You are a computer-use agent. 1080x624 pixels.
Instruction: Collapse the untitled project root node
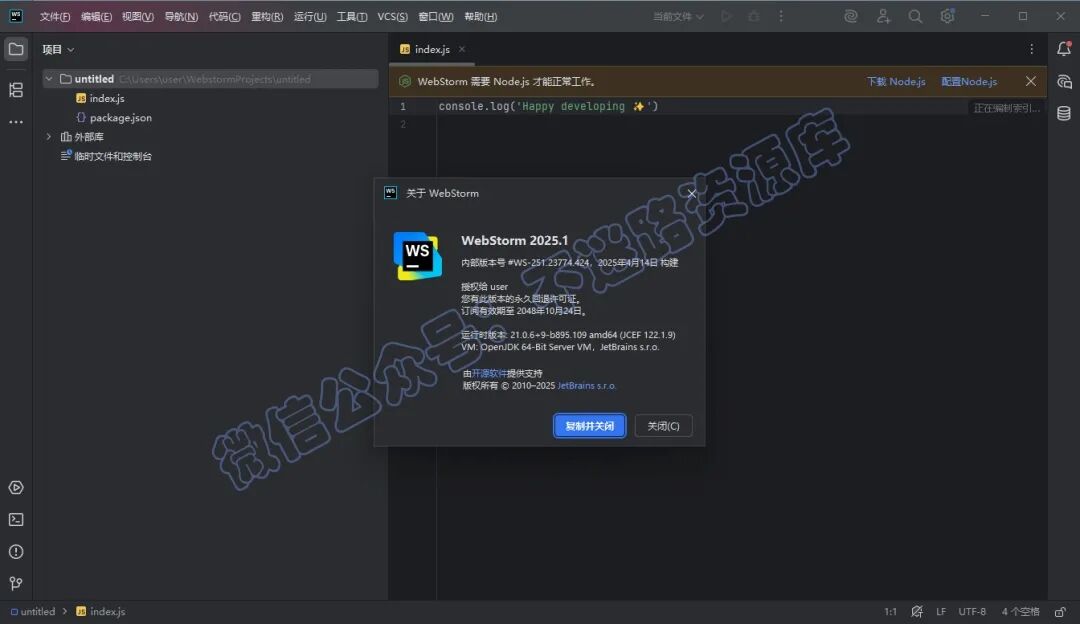point(49,79)
